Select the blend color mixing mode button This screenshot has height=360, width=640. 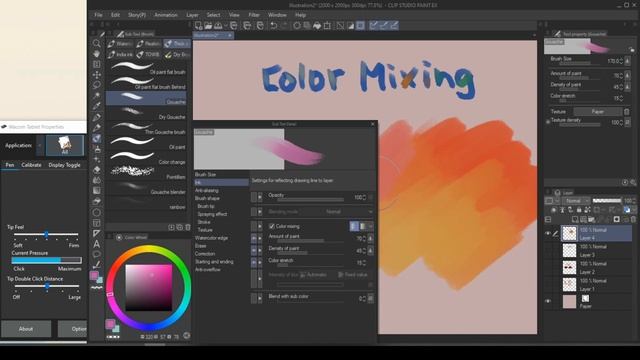[x=354, y=226]
